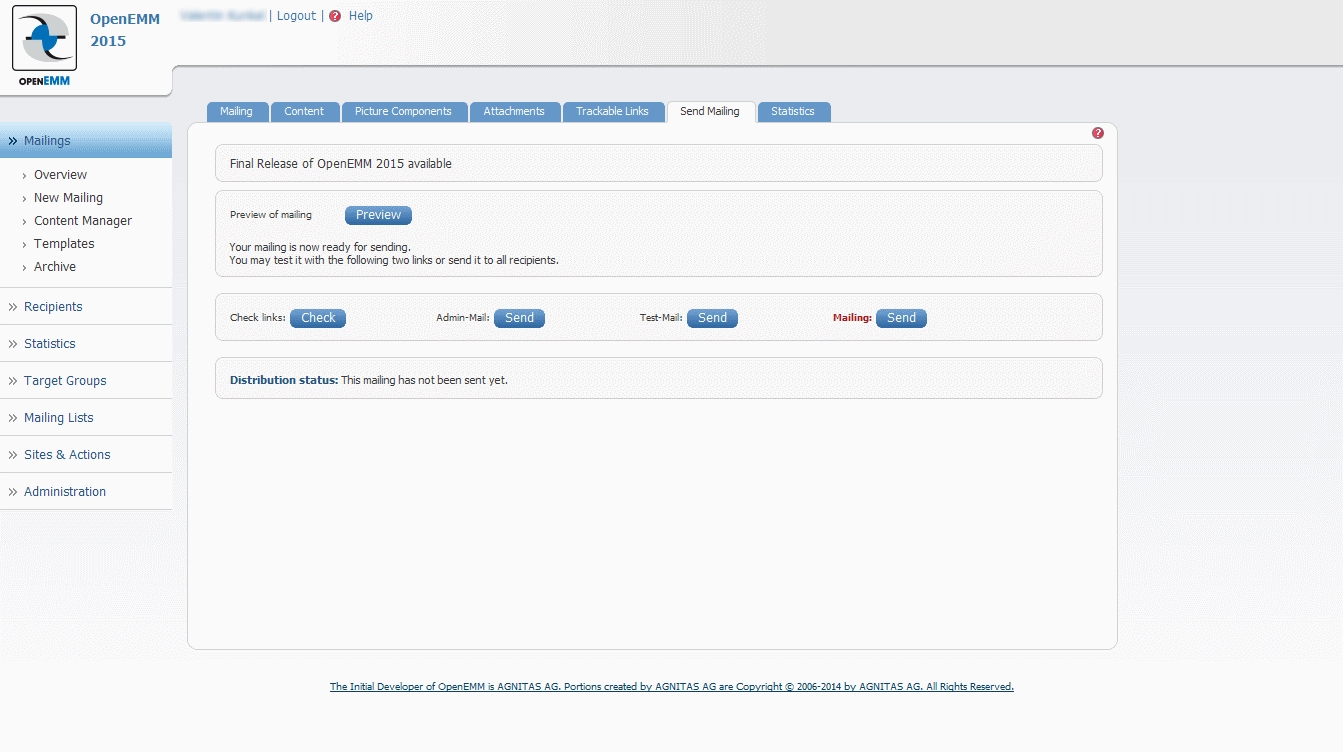
Task: Click the red "Mailing:" label
Action: (x=853, y=318)
